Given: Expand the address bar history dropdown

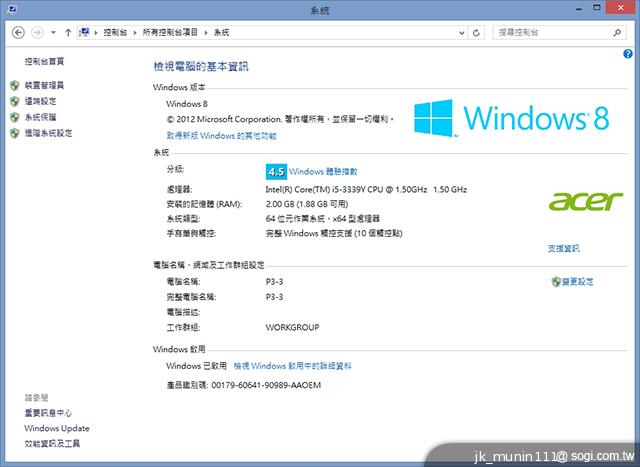Looking at the screenshot, I should click(x=462, y=33).
